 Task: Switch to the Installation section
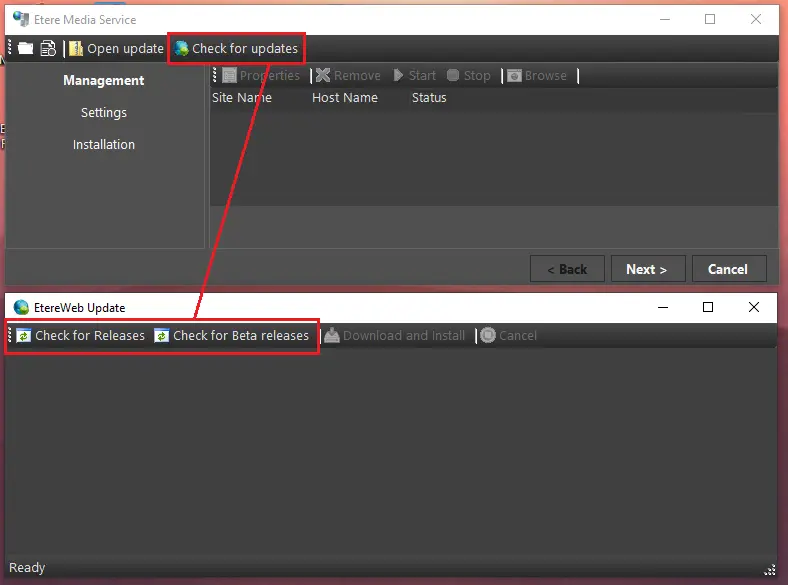click(104, 145)
